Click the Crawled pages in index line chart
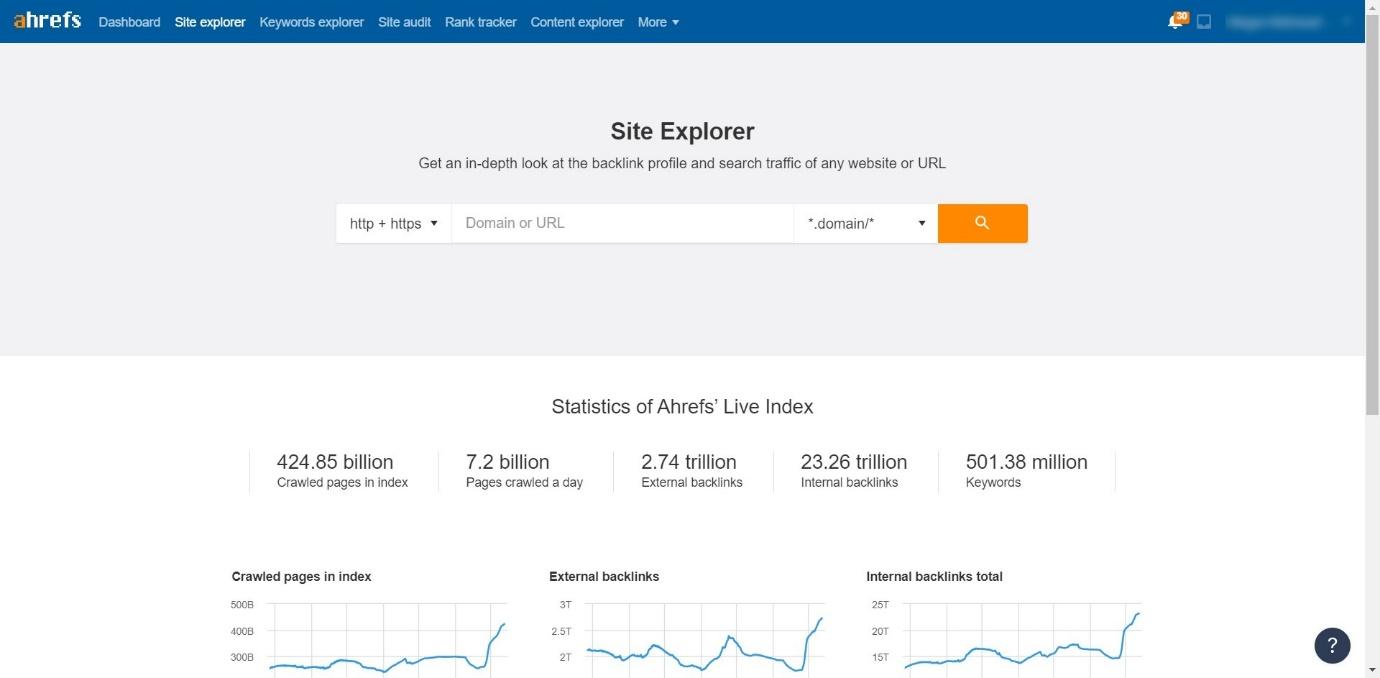Viewport: 1380px width, 678px height. [x=388, y=638]
